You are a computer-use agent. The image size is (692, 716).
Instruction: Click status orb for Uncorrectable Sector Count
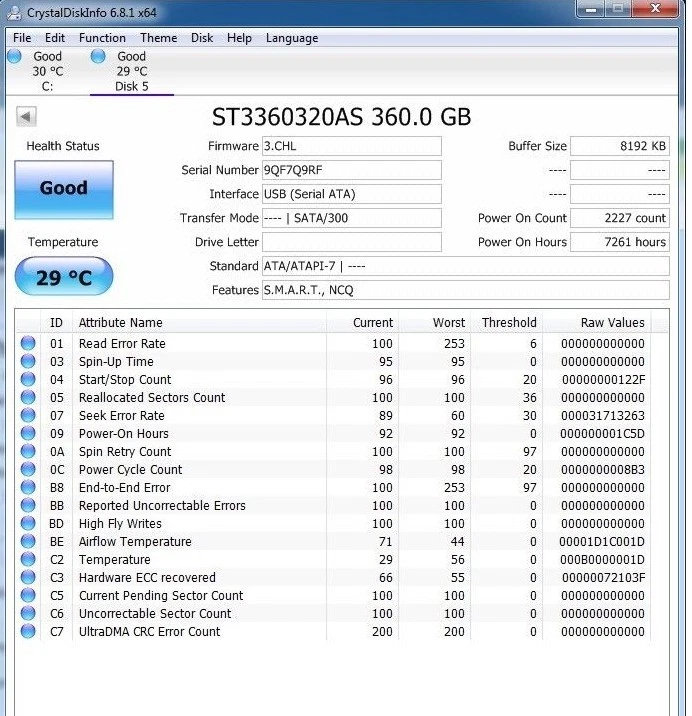(28, 613)
